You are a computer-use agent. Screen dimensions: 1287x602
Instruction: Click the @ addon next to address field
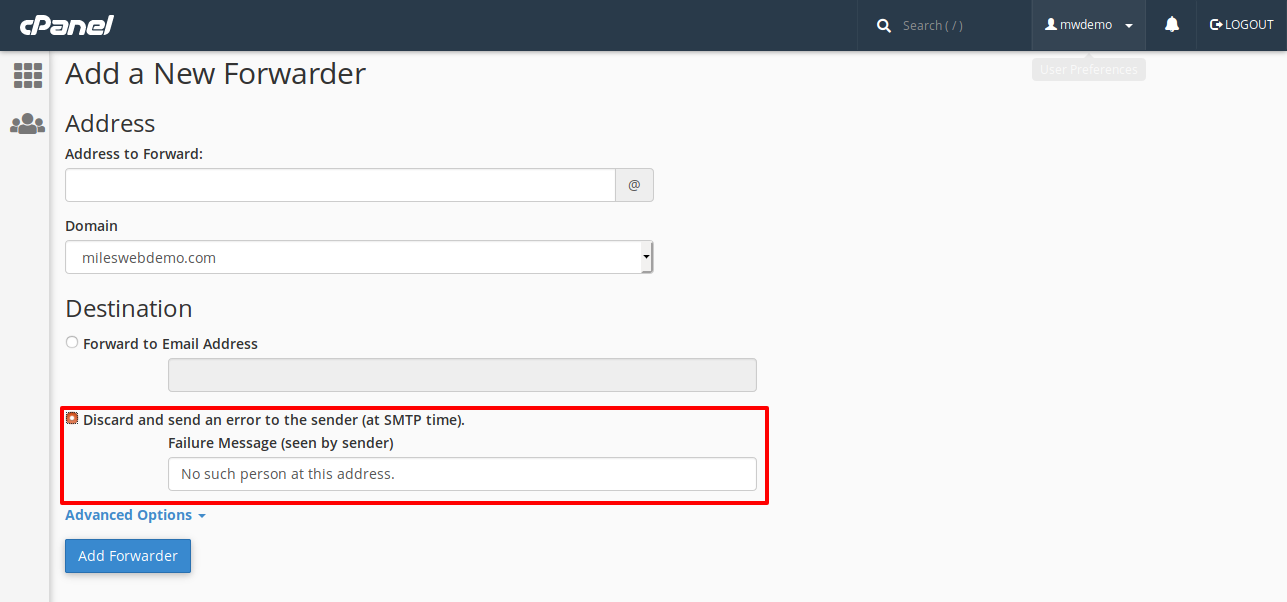click(x=634, y=185)
